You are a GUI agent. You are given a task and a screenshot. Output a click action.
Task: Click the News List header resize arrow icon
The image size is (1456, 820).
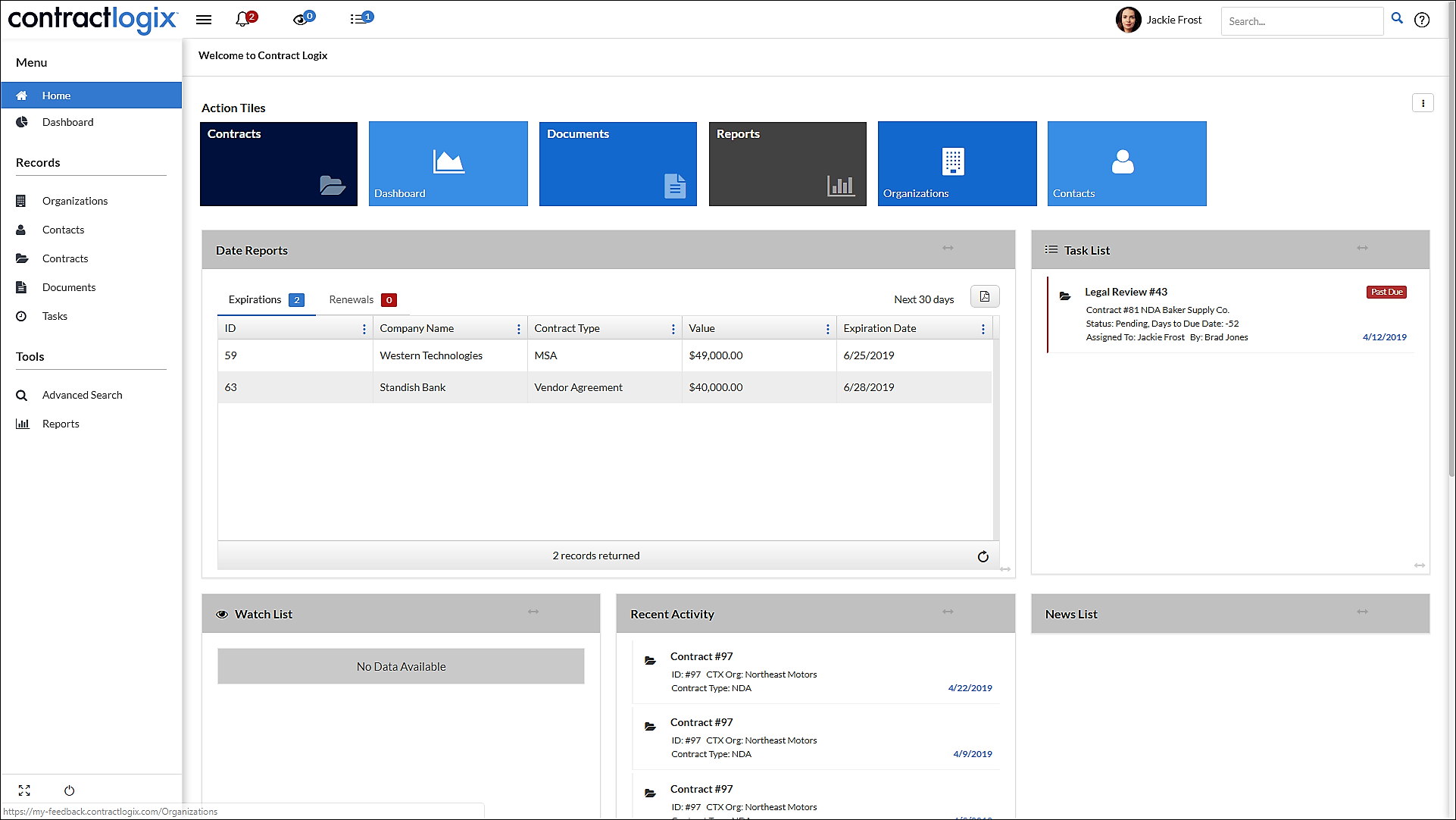click(x=1362, y=612)
